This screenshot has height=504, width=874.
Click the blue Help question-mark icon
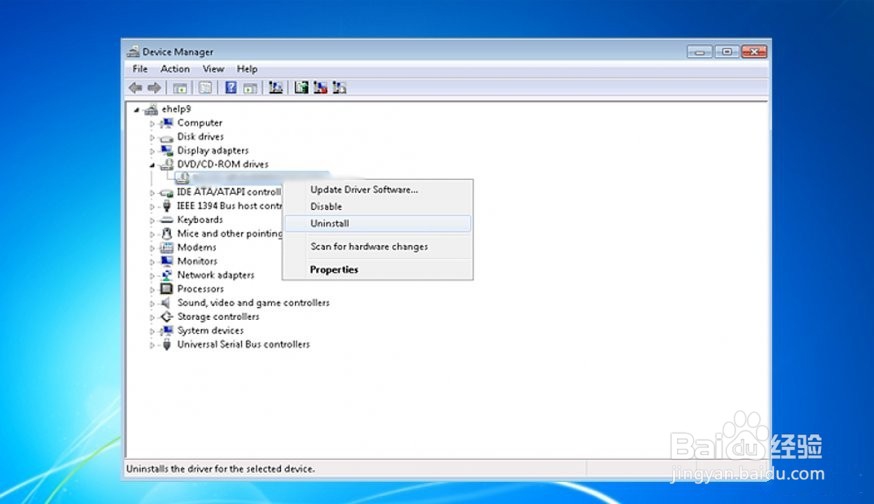(x=231, y=88)
